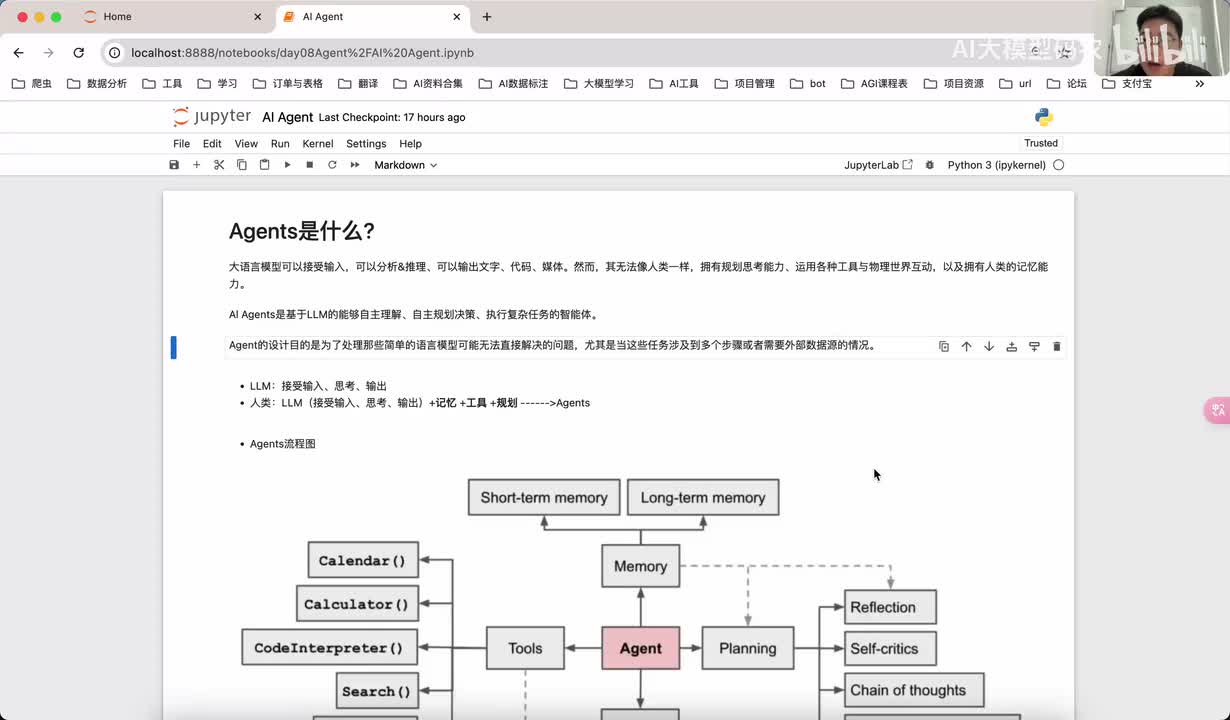
Task: Open the 项目管理 bookmarks folder
Action: (x=745, y=84)
